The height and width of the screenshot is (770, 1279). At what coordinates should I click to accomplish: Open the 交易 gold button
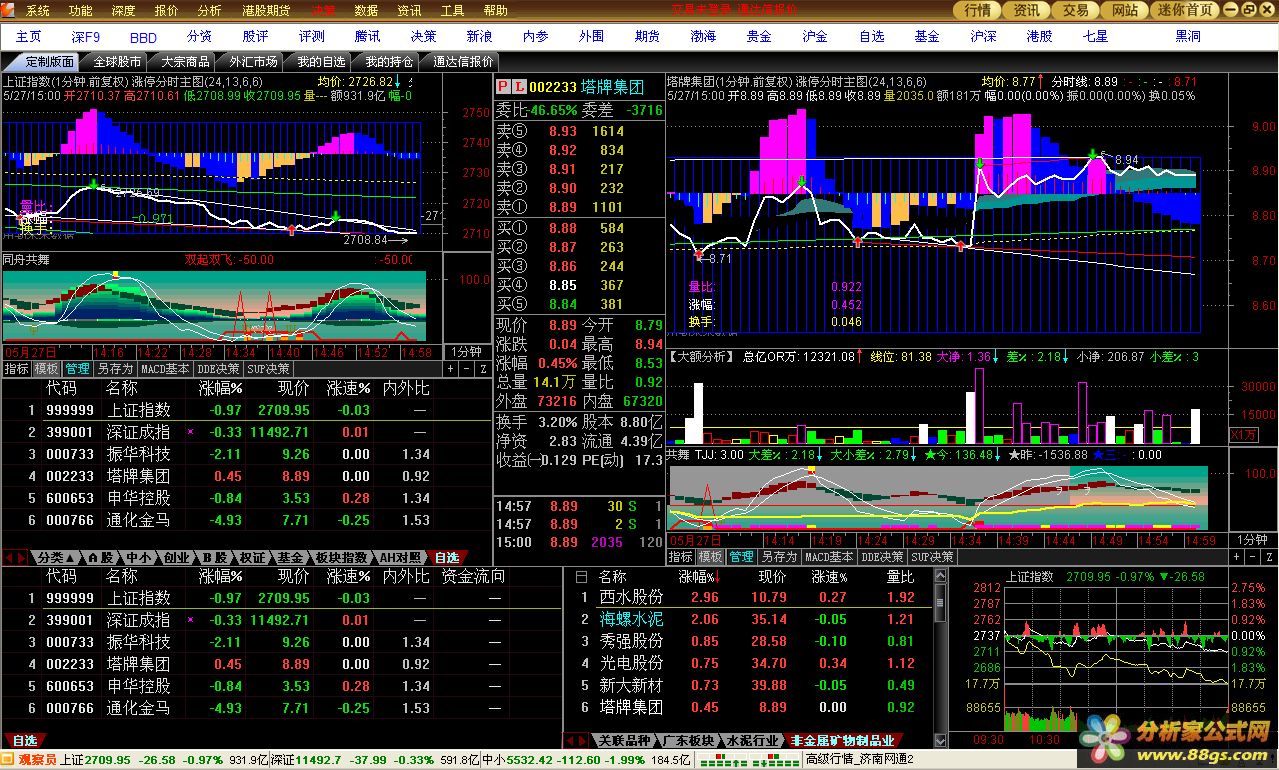(x=1076, y=10)
